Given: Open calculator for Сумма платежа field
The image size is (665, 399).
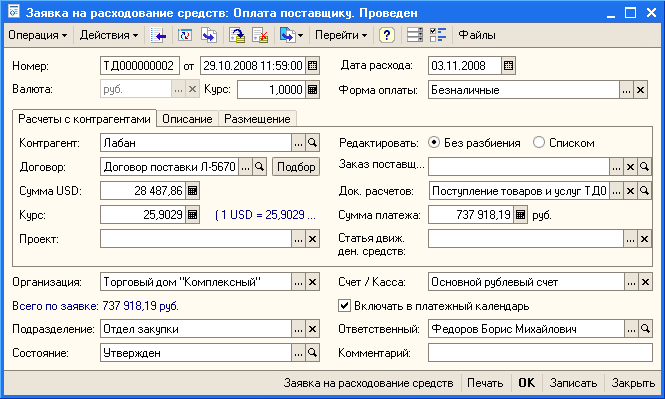Looking at the screenshot, I should (520, 215).
